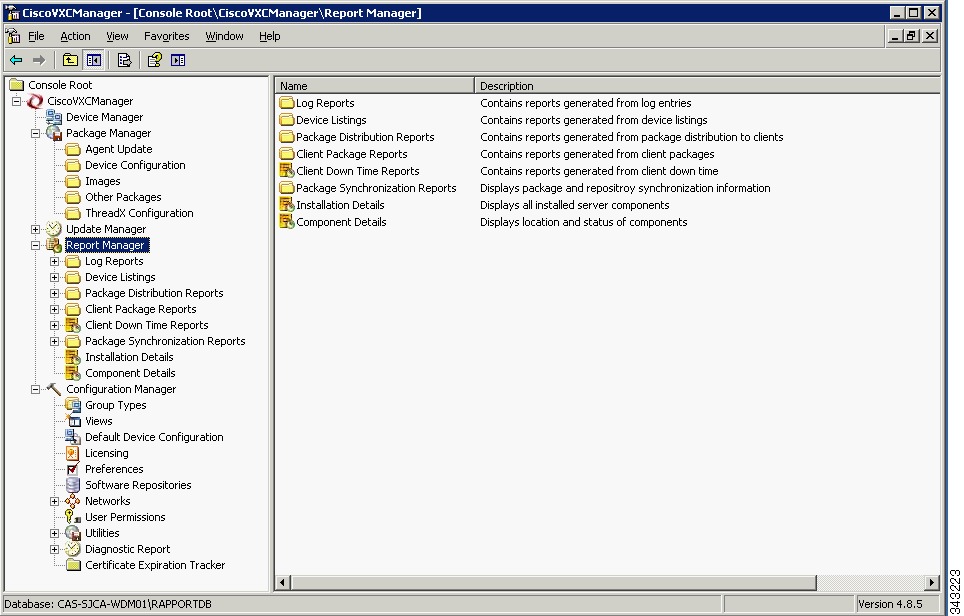This screenshot has width=964, height=616.
Task: Click the Preferences checkmark icon
Action: tap(73, 469)
